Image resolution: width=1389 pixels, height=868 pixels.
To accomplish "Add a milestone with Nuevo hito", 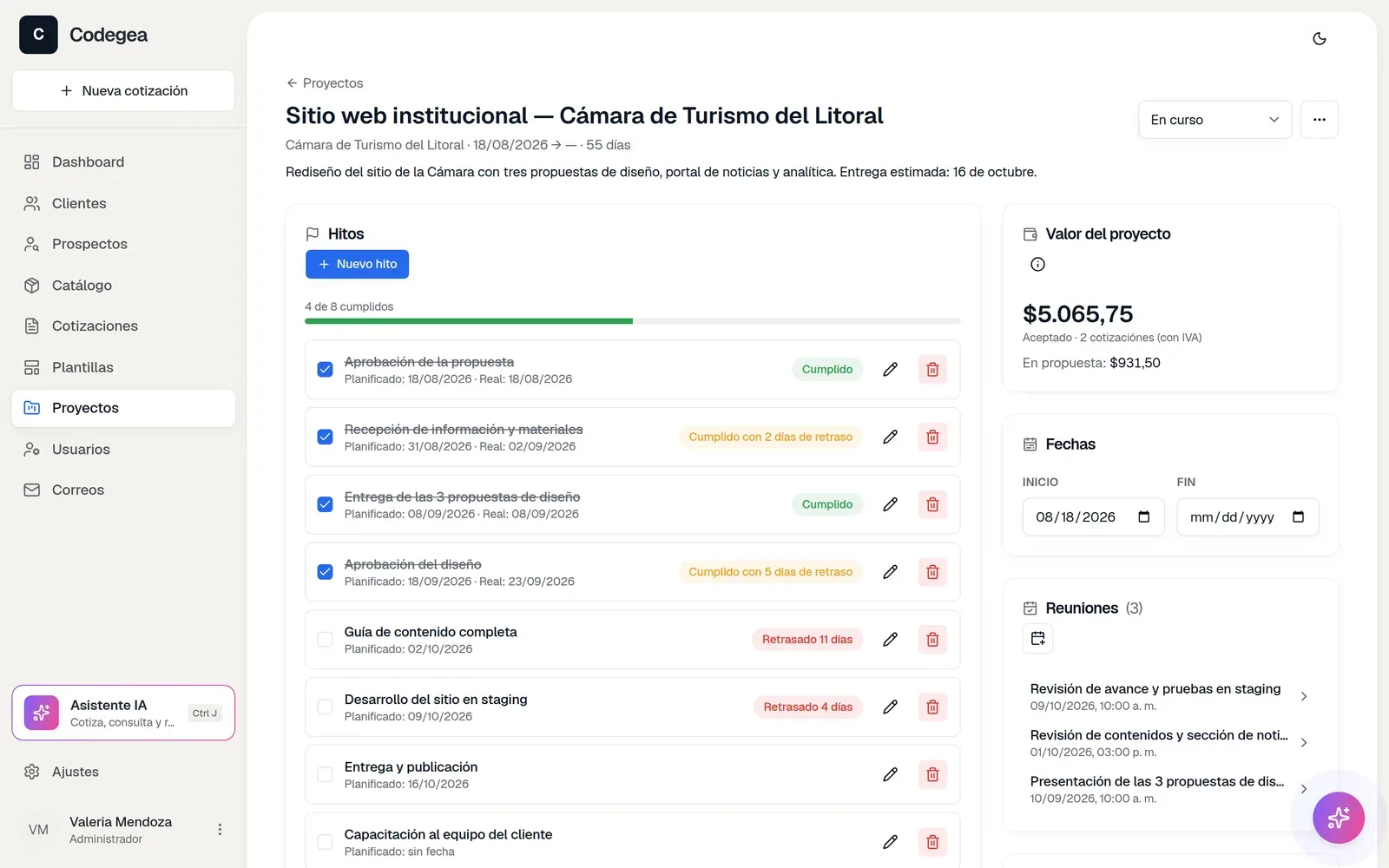I will coord(357,264).
